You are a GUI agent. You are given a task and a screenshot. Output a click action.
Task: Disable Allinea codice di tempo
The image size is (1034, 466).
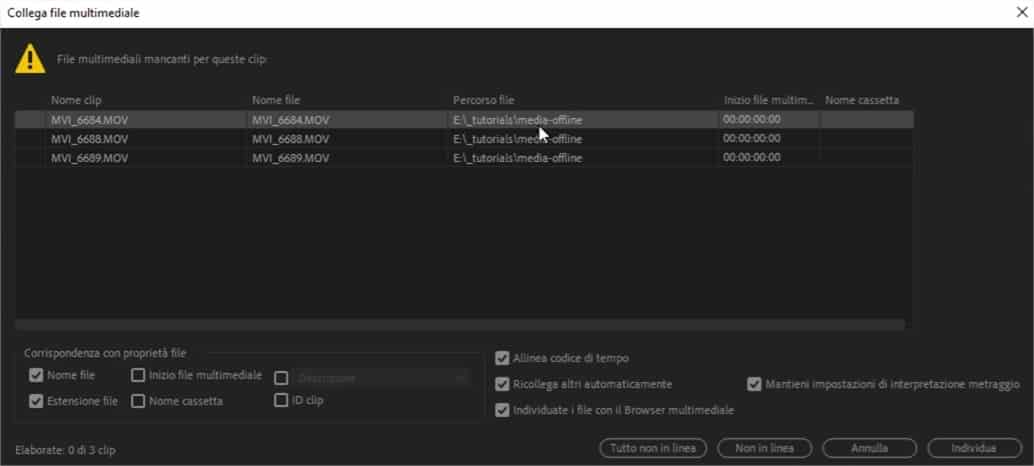pyautogui.click(x=502, y=358)
